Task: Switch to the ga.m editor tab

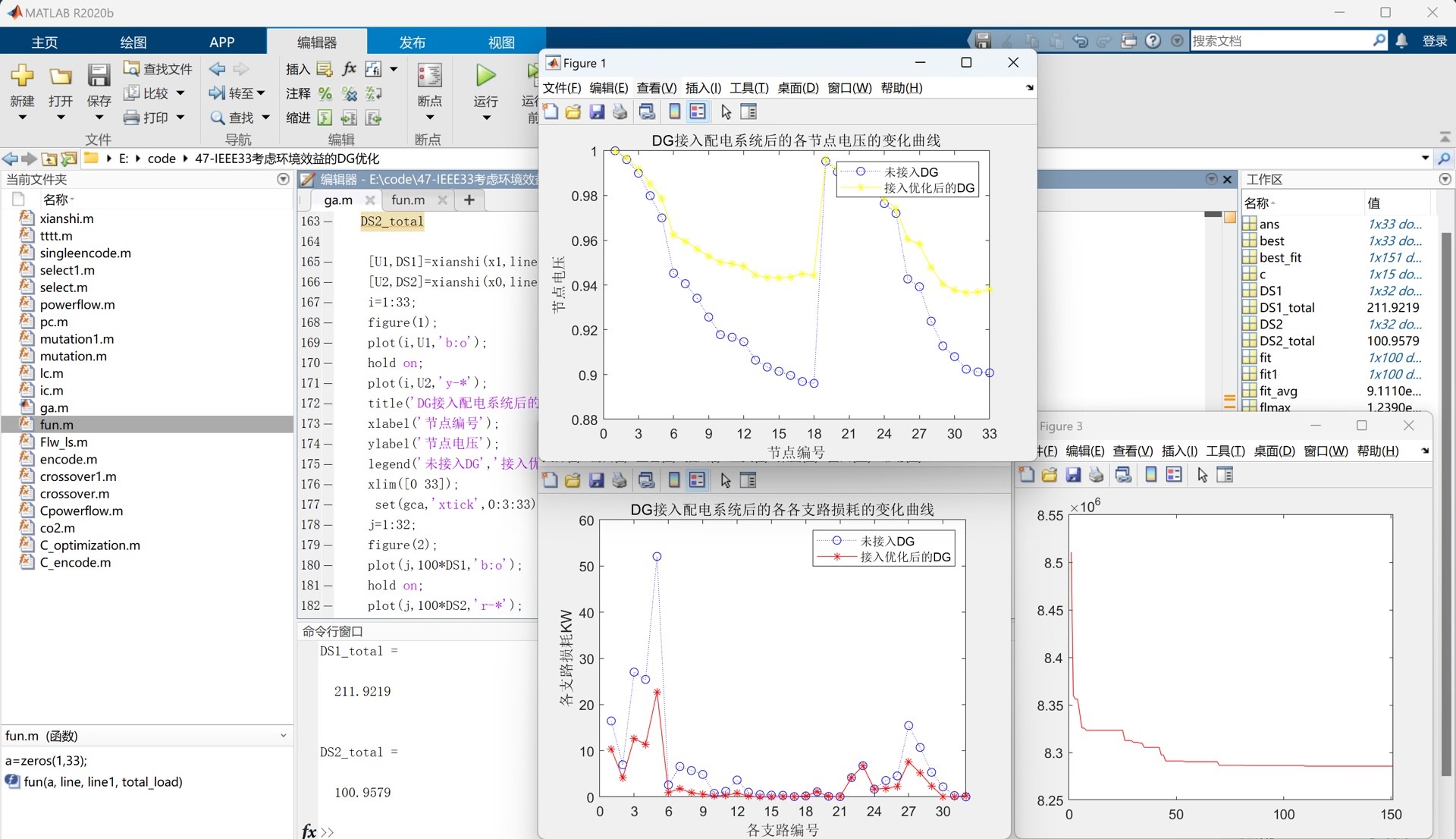Action: coord(337,200)
